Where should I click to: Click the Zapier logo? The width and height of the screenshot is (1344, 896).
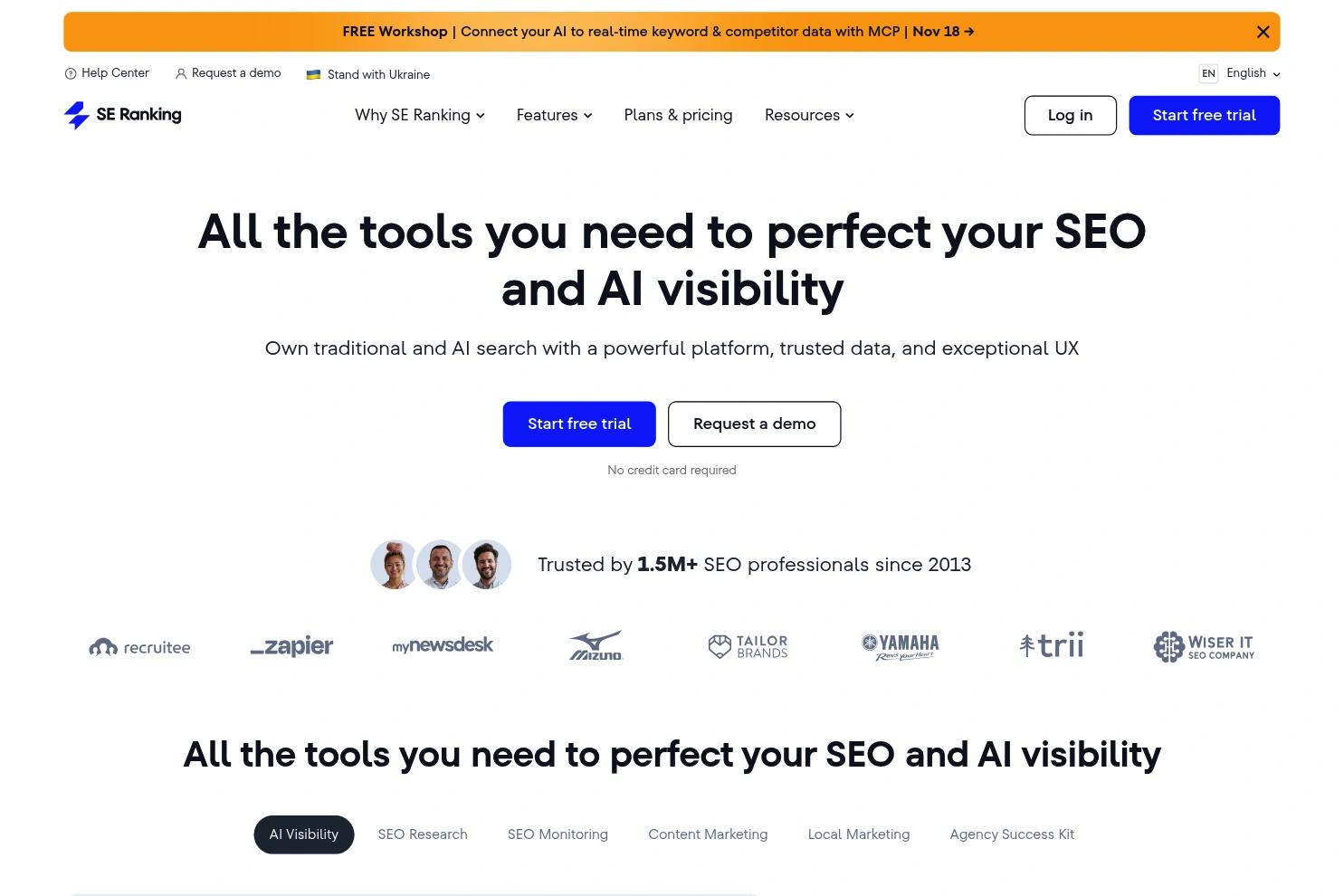pyautogui.click(x=291, y=646)
